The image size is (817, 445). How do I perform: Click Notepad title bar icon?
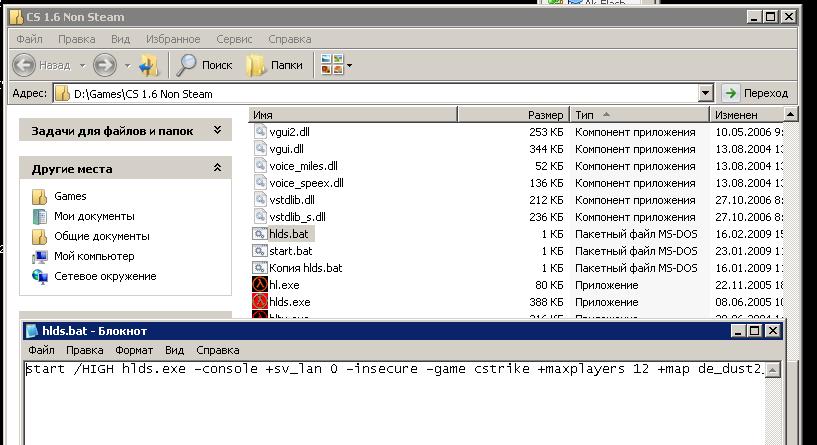pos(32,331)
